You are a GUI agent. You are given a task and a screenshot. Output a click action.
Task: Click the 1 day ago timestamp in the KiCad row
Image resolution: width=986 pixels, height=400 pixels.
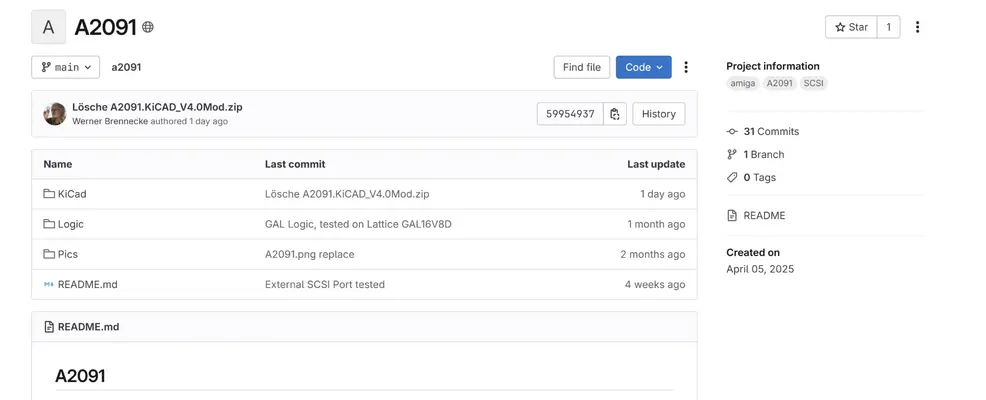(x=663, y=194)
